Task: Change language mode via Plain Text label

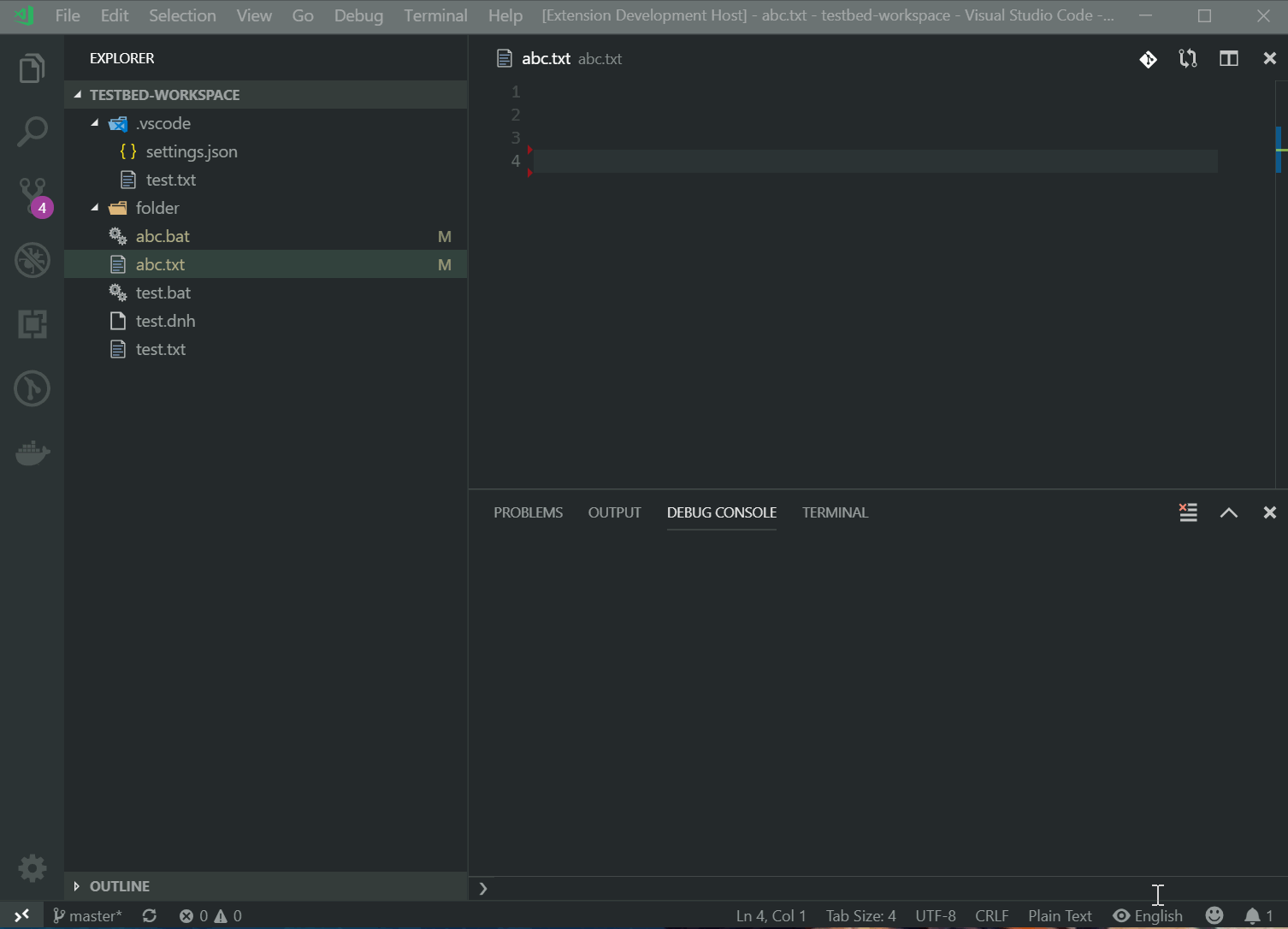Action: 1060,914
